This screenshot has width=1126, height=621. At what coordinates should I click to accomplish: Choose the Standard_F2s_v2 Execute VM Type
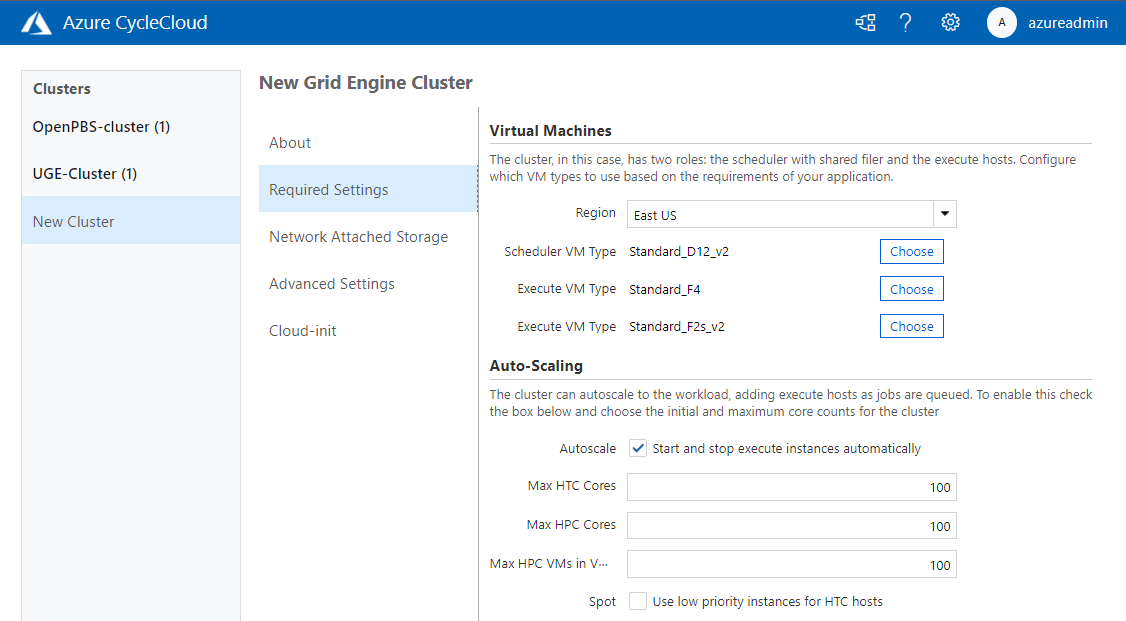pos(911,326)
